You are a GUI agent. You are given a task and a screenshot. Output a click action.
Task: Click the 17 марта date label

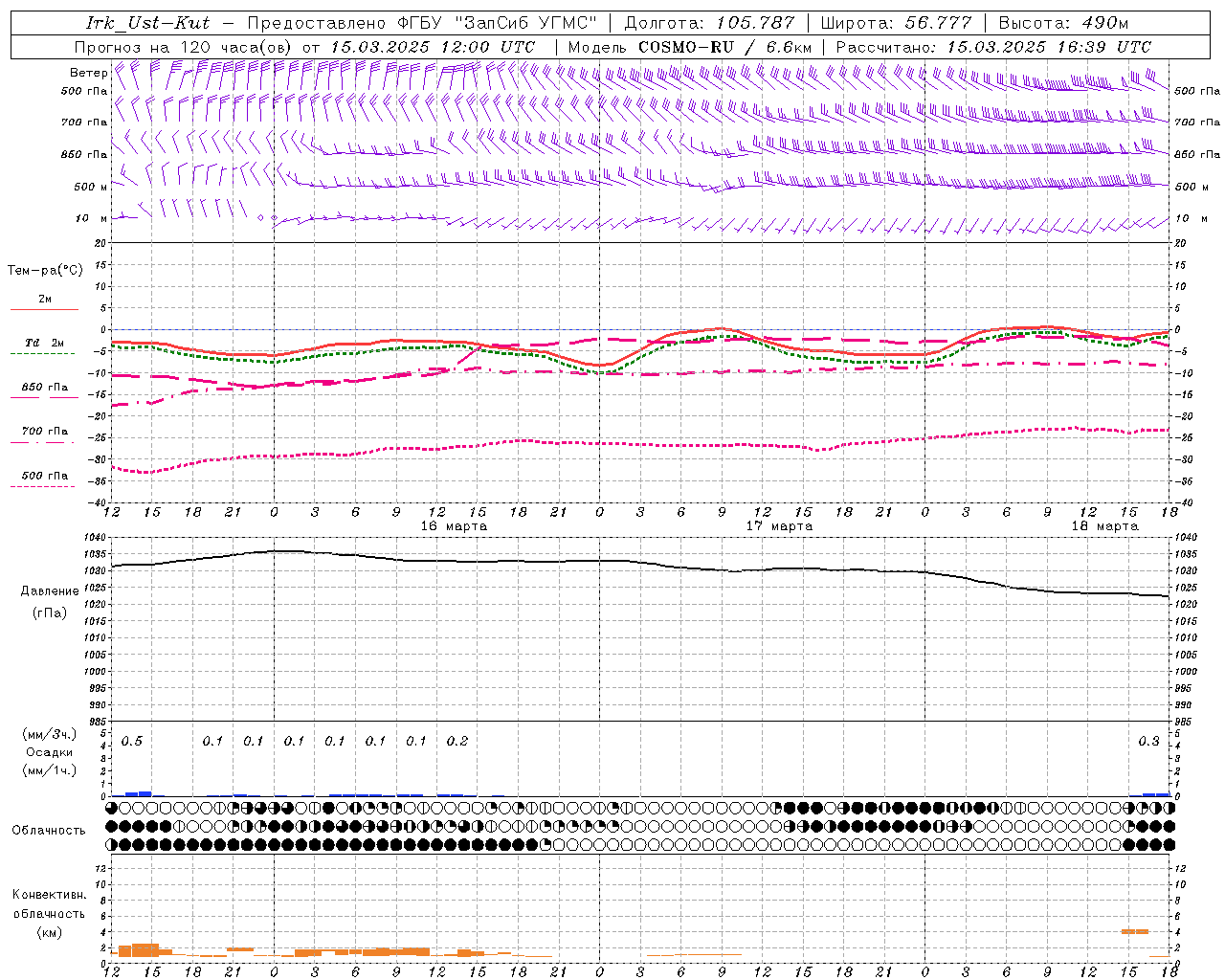(x=779, y=526)
